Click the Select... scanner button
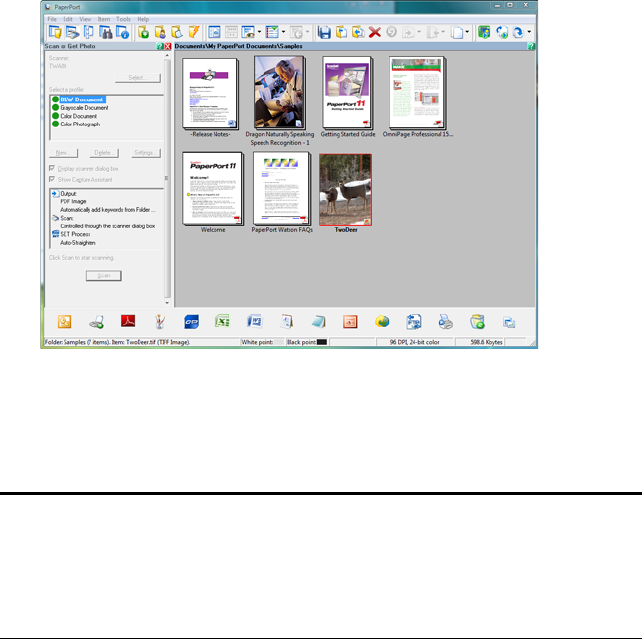 click(138, 78)
